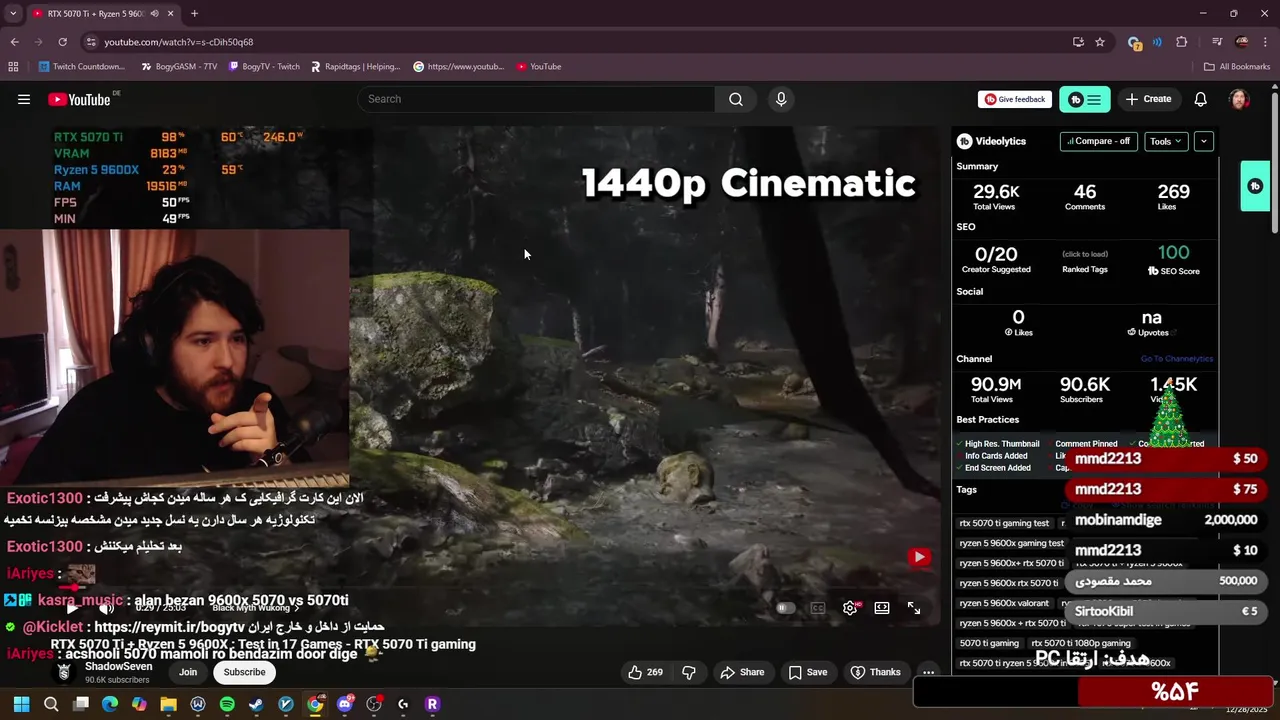
Task: Open BogyTV - Twitch bookmark
Action: (x=264, y=67)
